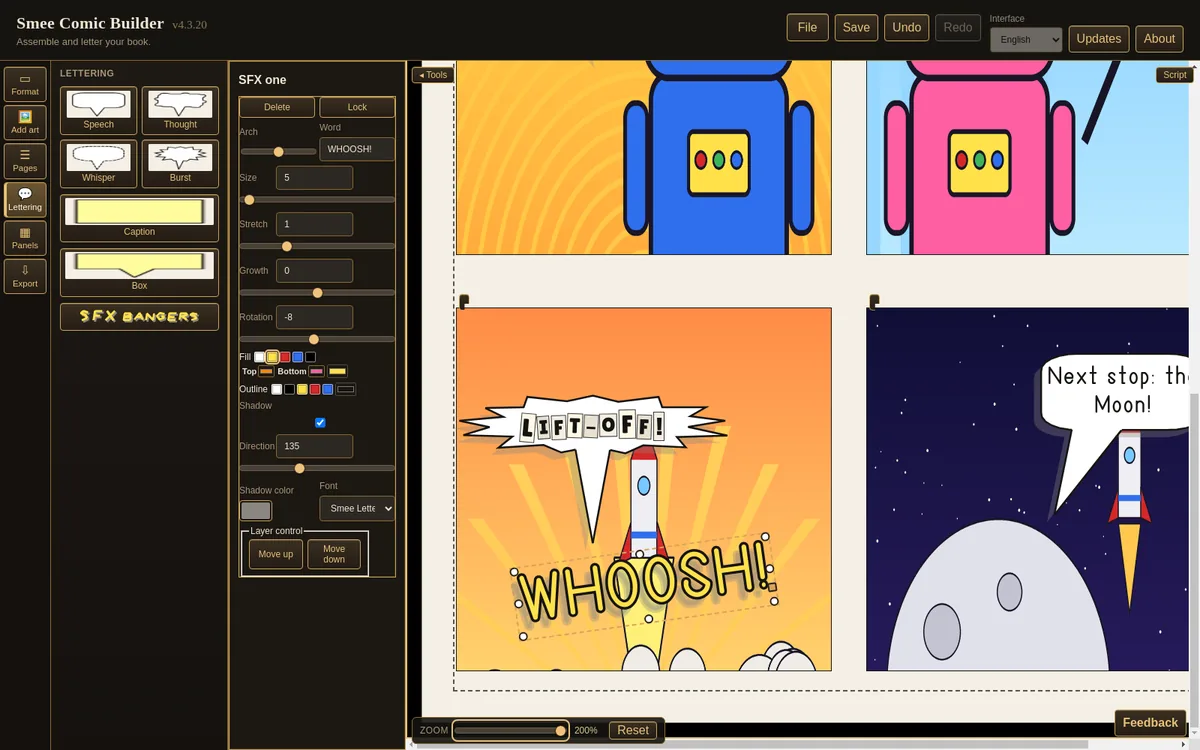The image size is (1200, 750).
Task: Click the bottom-right panel corner handle
Action: [874, 301]
